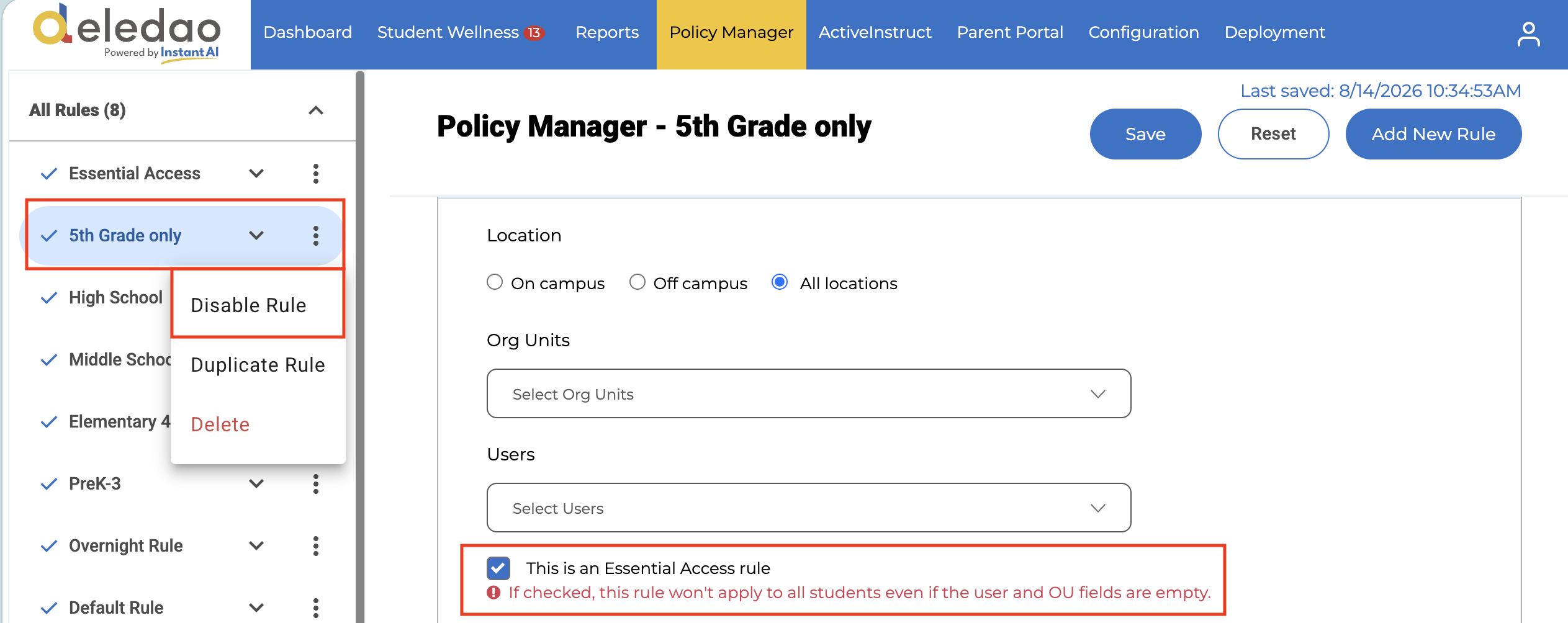Expand the PreK-3 rule chevron

(x=256, y=483)
